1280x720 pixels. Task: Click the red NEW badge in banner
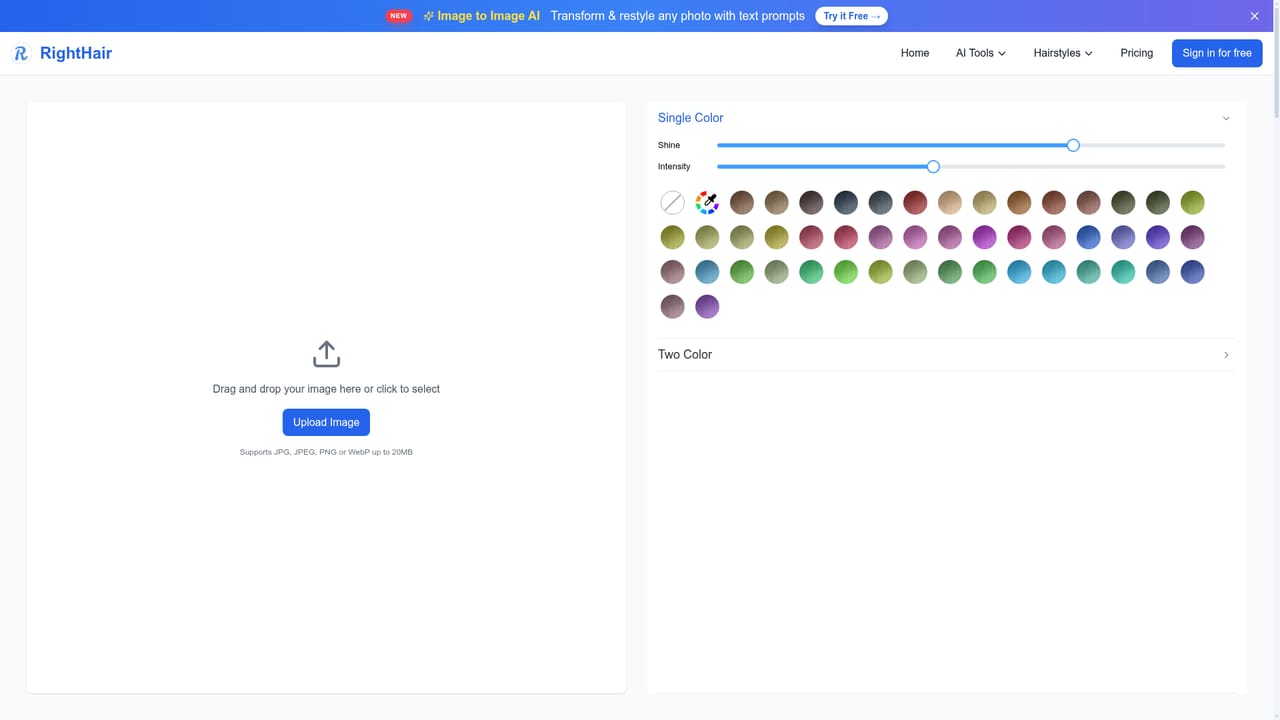pyautogui.click(x=399, y=16)
